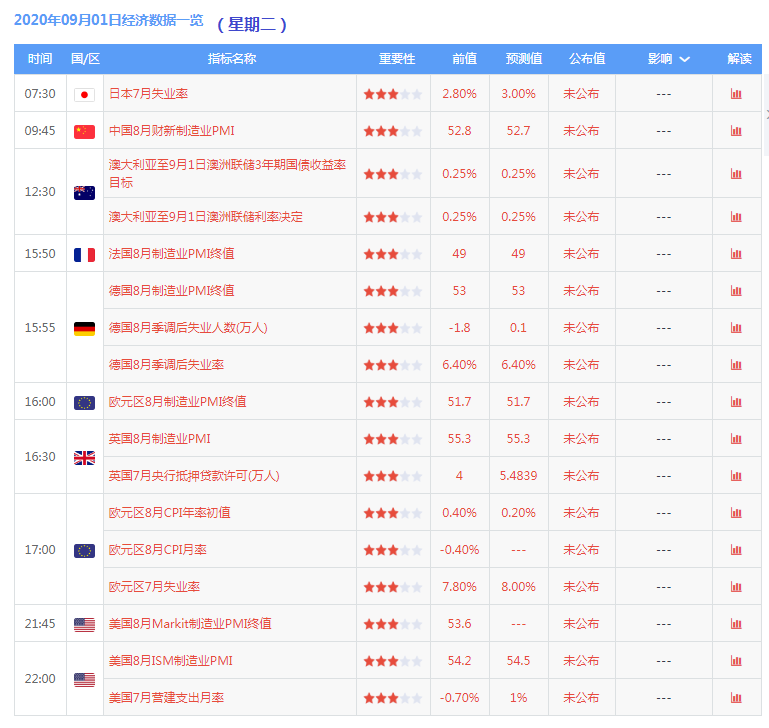Open 美国8月Markit制造业PMI终值 link
769x728 pixels.
point(190,624)
